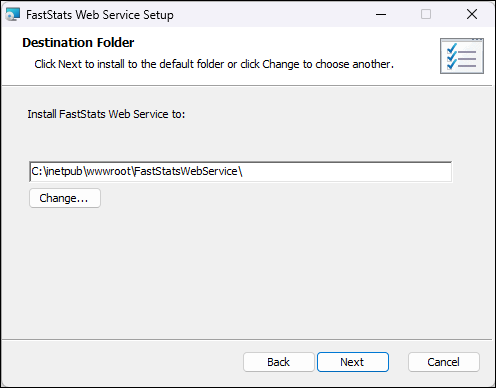Click the Next button
496x388 pixels.
pyautogui.click(x=353, y=362)
